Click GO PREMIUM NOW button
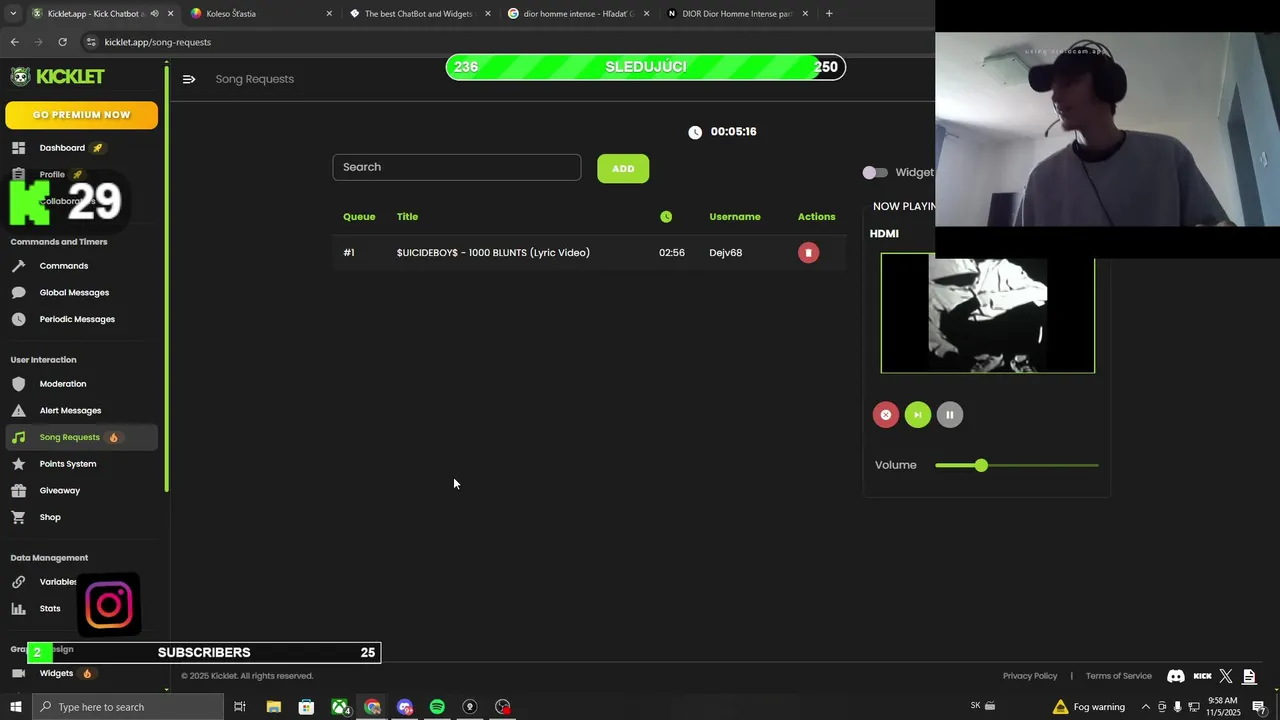Viewport: 1280px width, 720px height. point(82,115)
